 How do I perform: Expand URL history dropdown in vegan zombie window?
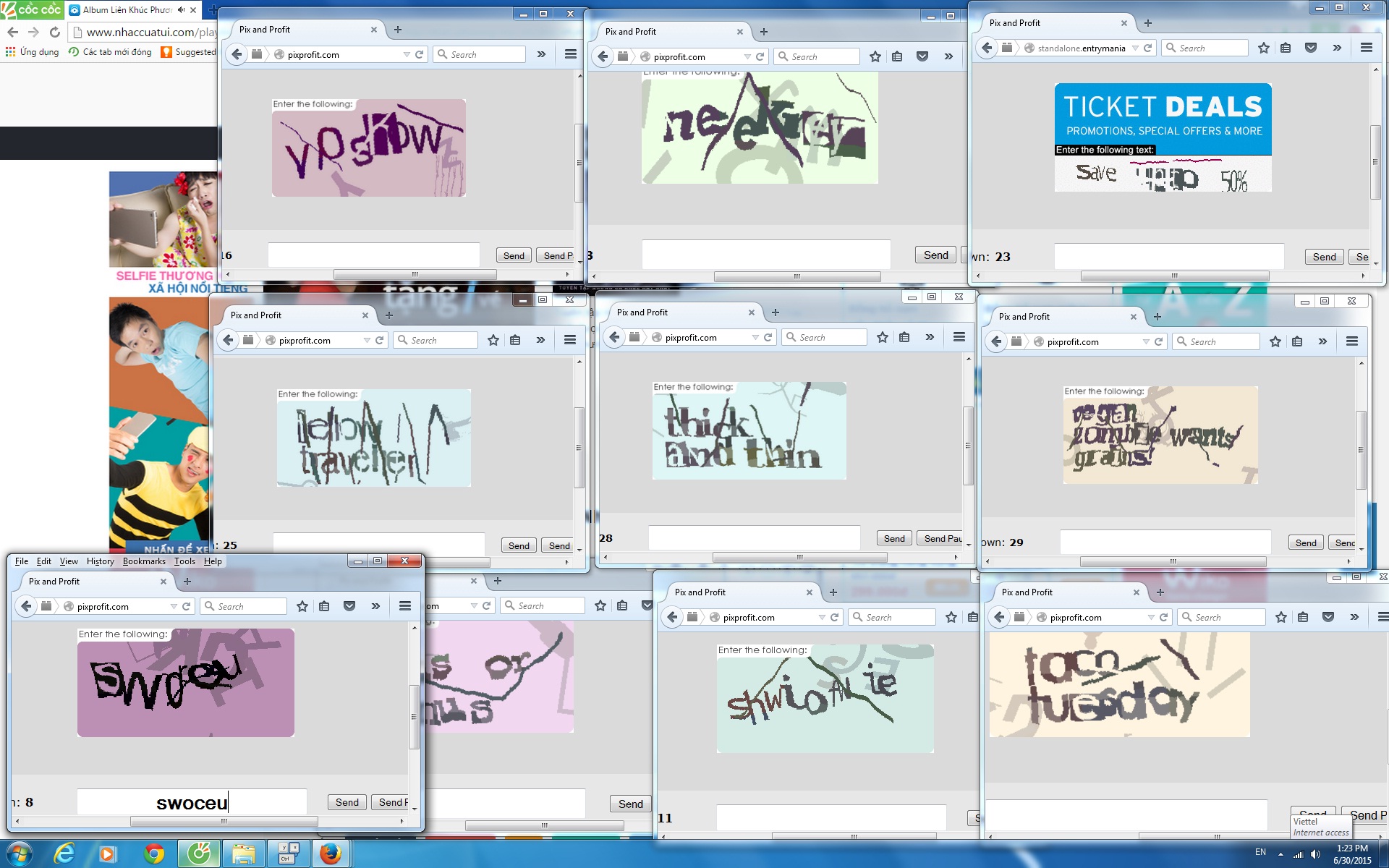1146,341
